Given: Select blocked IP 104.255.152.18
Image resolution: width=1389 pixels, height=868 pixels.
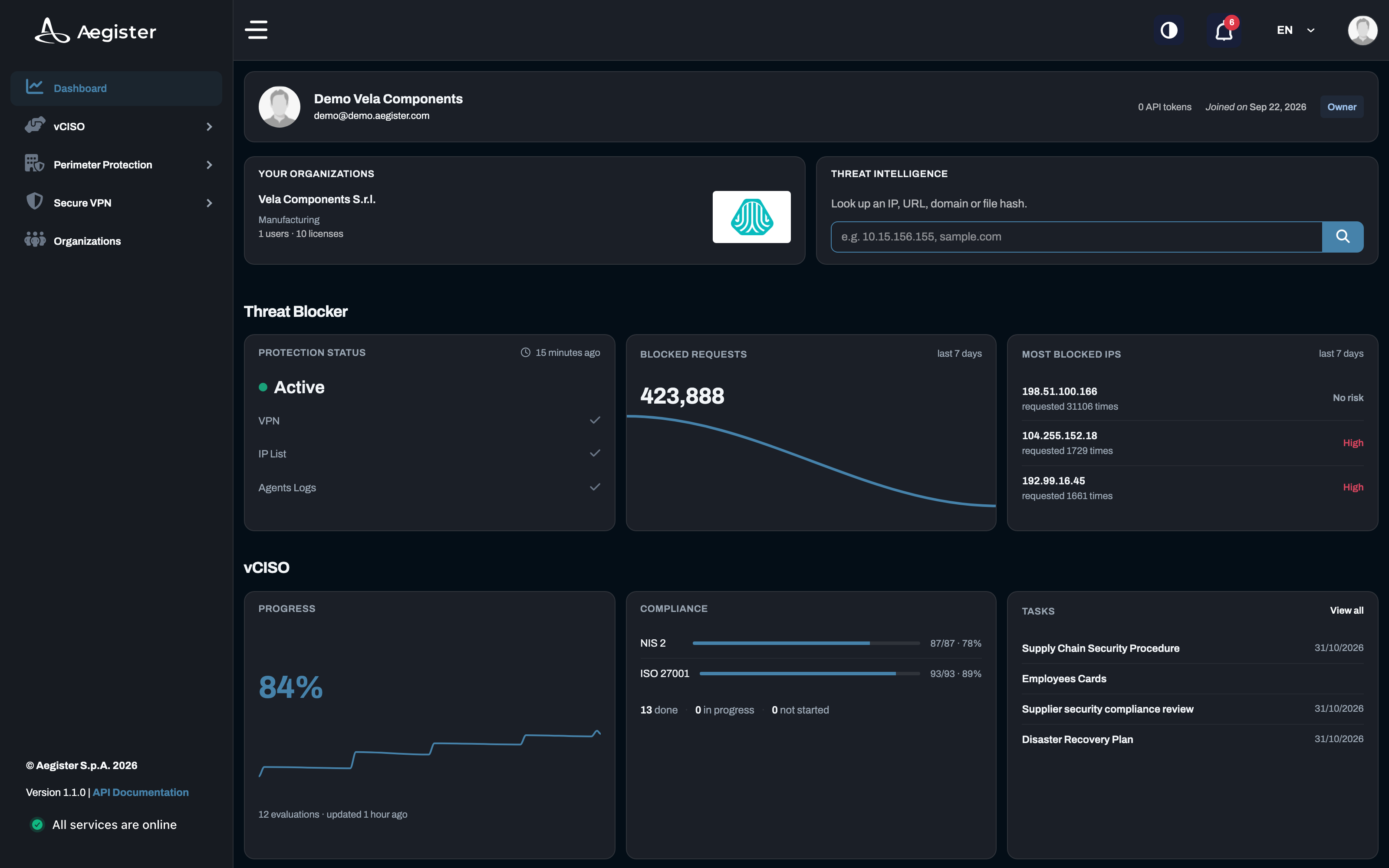Looking at the screenshot, I should click(1059, 436).
